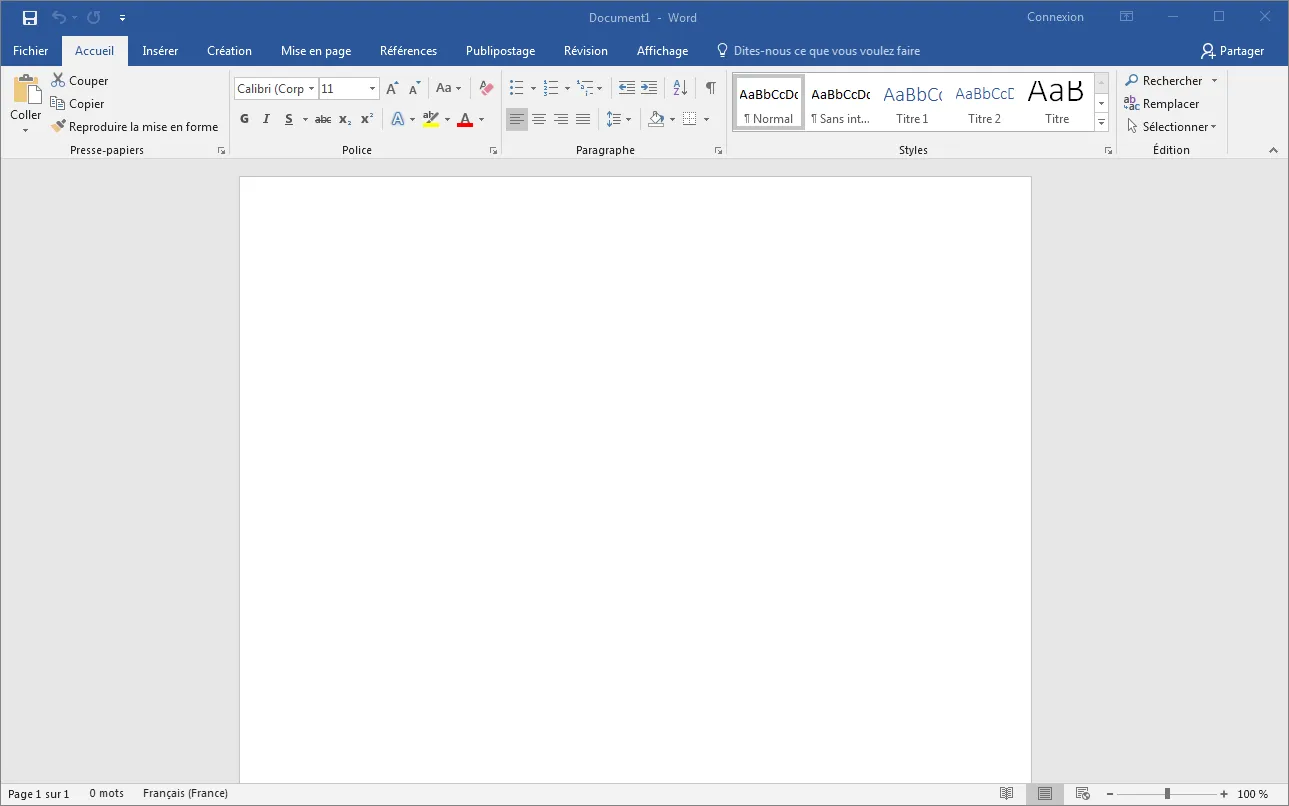
Task: Align text left
Action: (517, 119)
